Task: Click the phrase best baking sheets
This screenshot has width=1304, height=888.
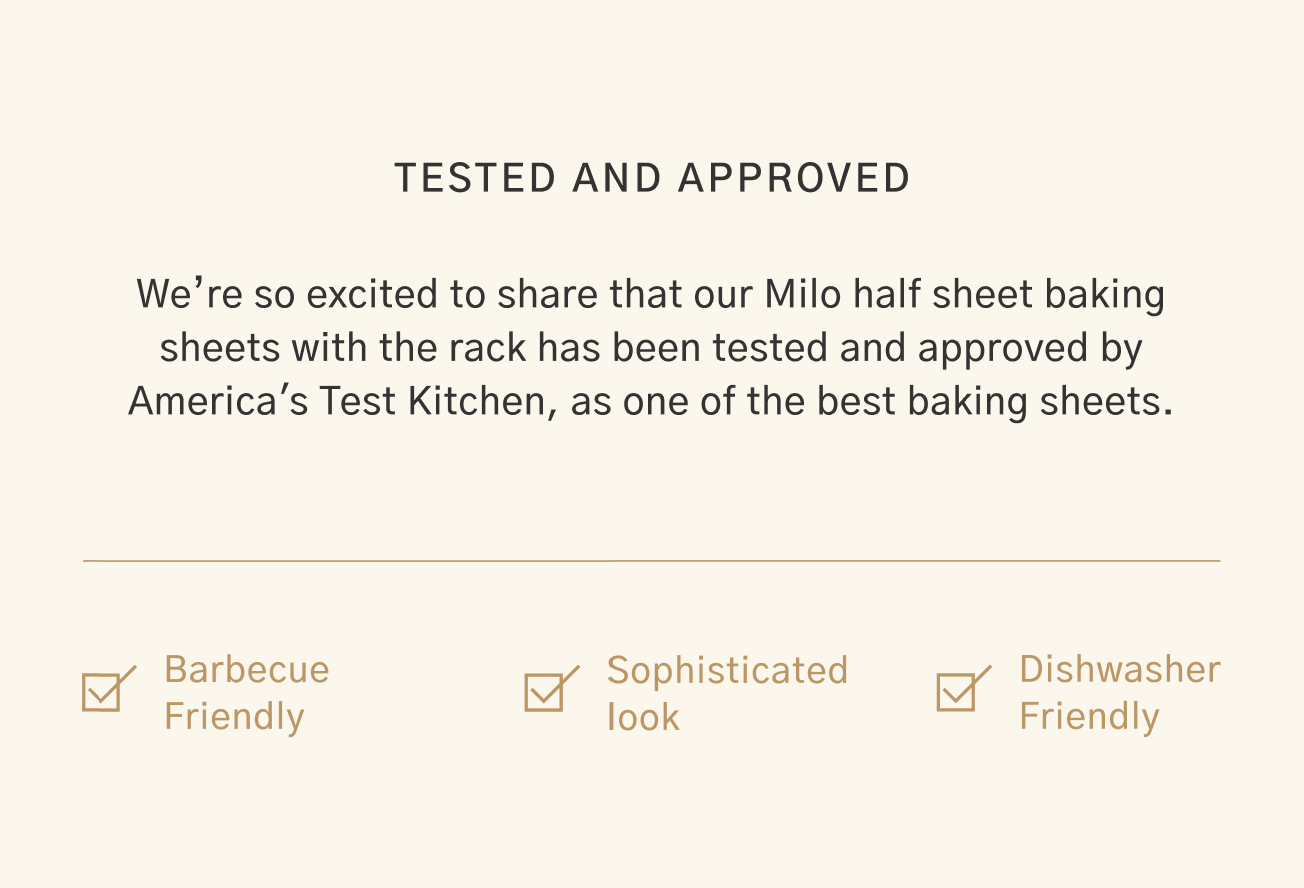Action: pos(993,401)
